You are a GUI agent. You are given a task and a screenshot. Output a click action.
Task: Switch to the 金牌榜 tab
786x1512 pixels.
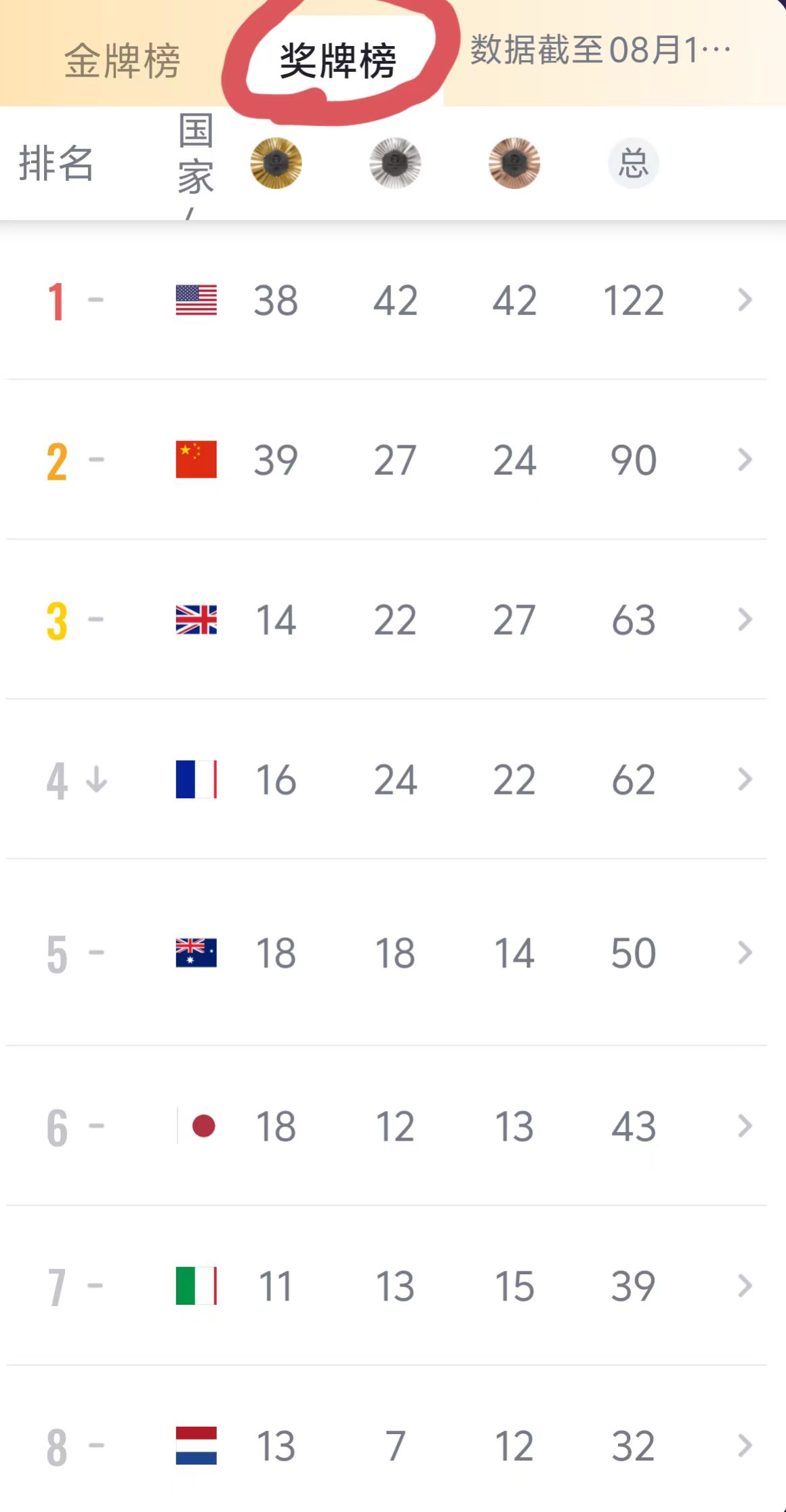(x=122, y=61)
